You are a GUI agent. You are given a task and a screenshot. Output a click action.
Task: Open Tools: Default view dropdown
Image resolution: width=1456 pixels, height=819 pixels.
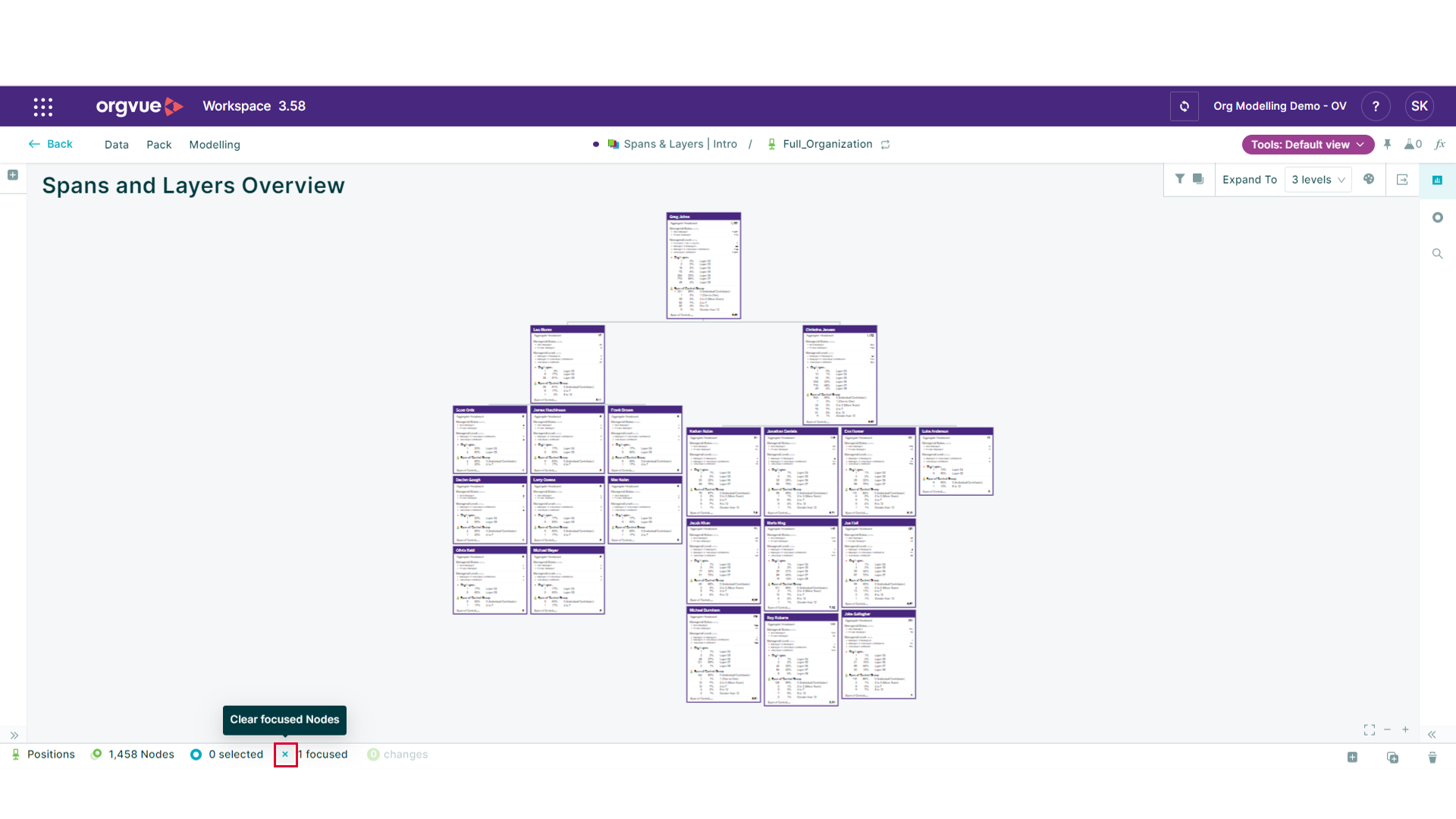(x=1307, y=145)
